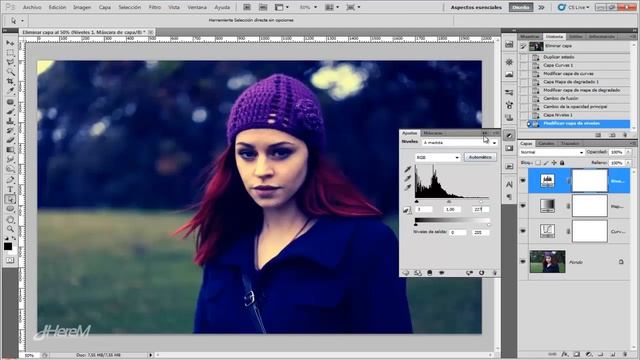640x360 pixels.
Task: Open the Archivo menu
Action: point(32,7)
